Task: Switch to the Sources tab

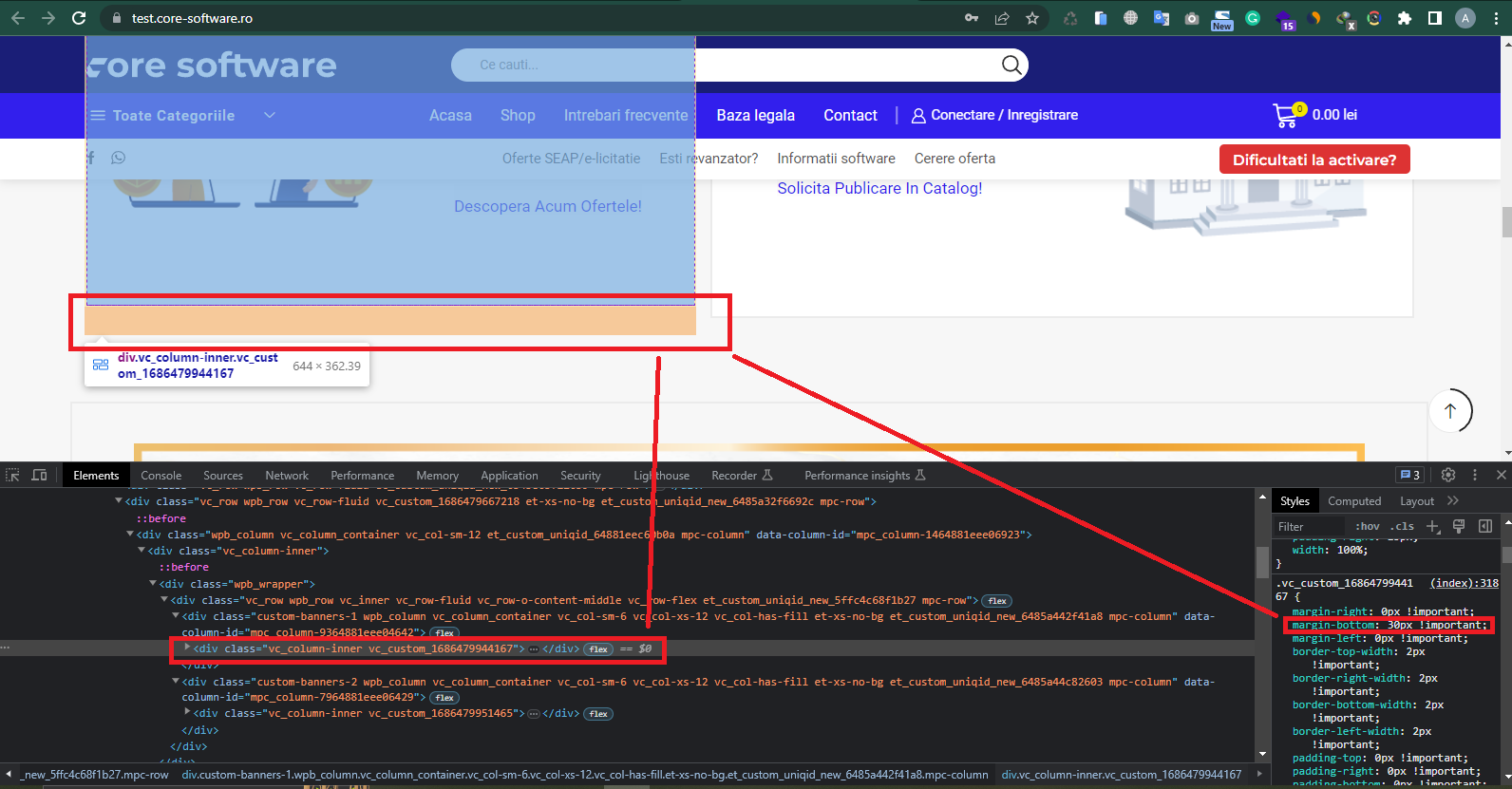Action: tap(223, 476)
